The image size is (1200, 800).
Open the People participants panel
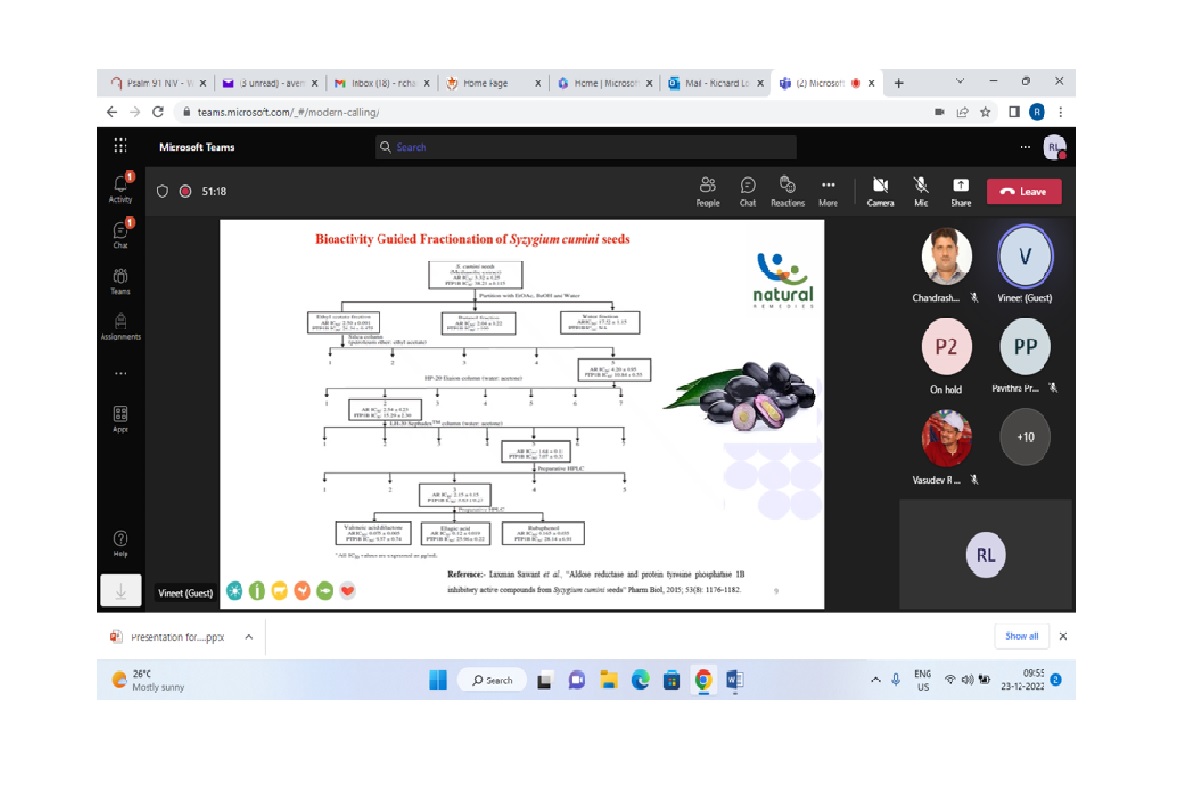(708, 191)
